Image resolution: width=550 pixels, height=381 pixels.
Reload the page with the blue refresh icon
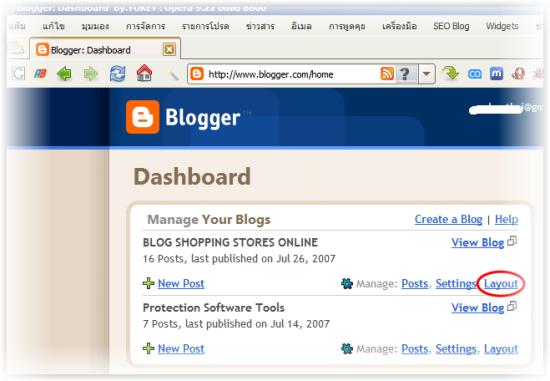pyautogui.click(x=118, y=74)
